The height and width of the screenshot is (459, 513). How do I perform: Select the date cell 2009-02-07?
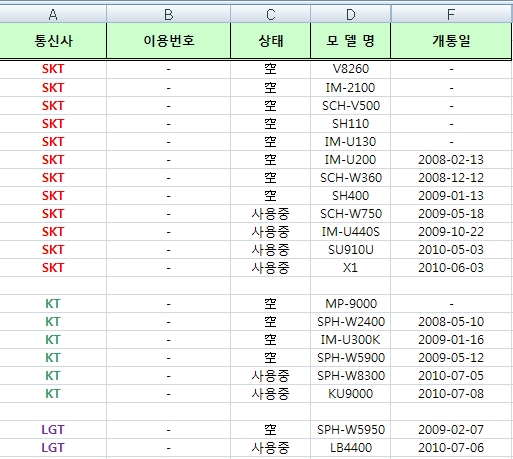point(451,429)
